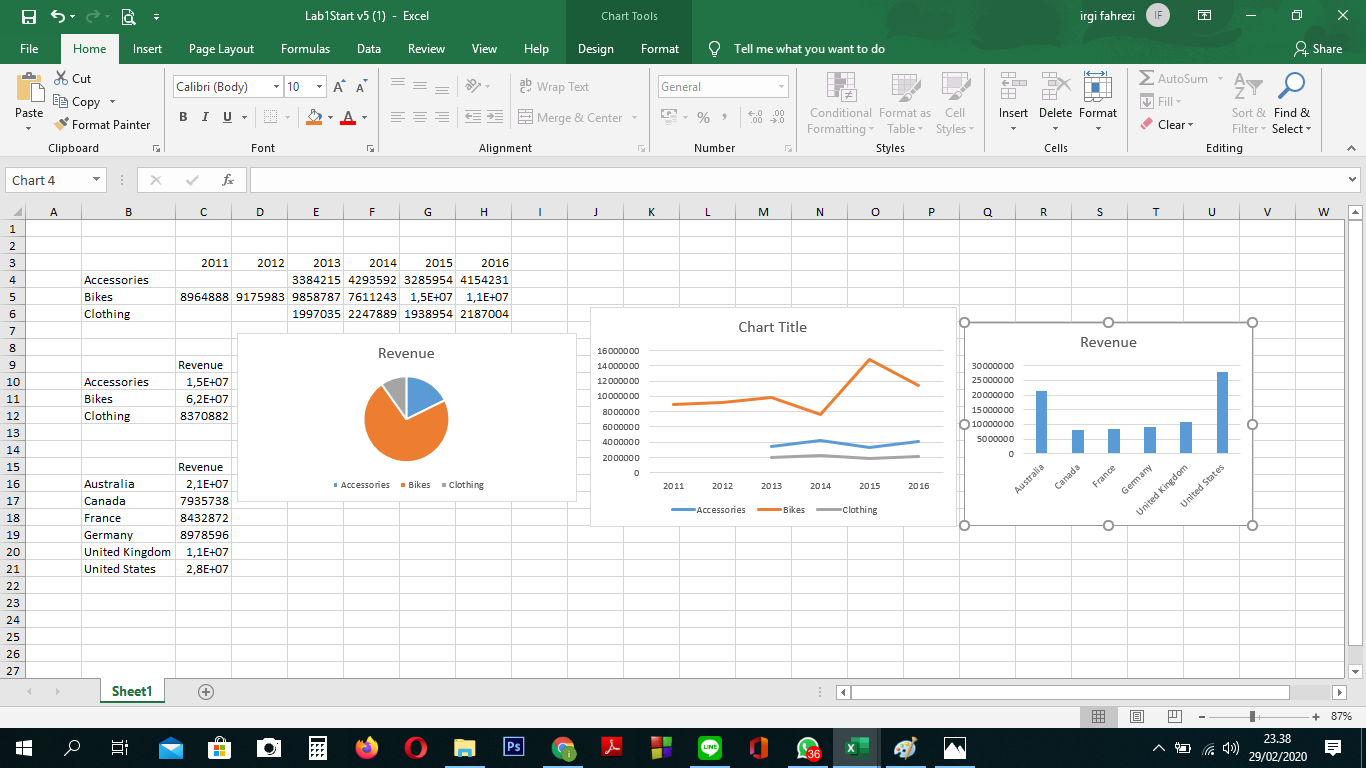Click the Percent Style icon

coord(703,117)
